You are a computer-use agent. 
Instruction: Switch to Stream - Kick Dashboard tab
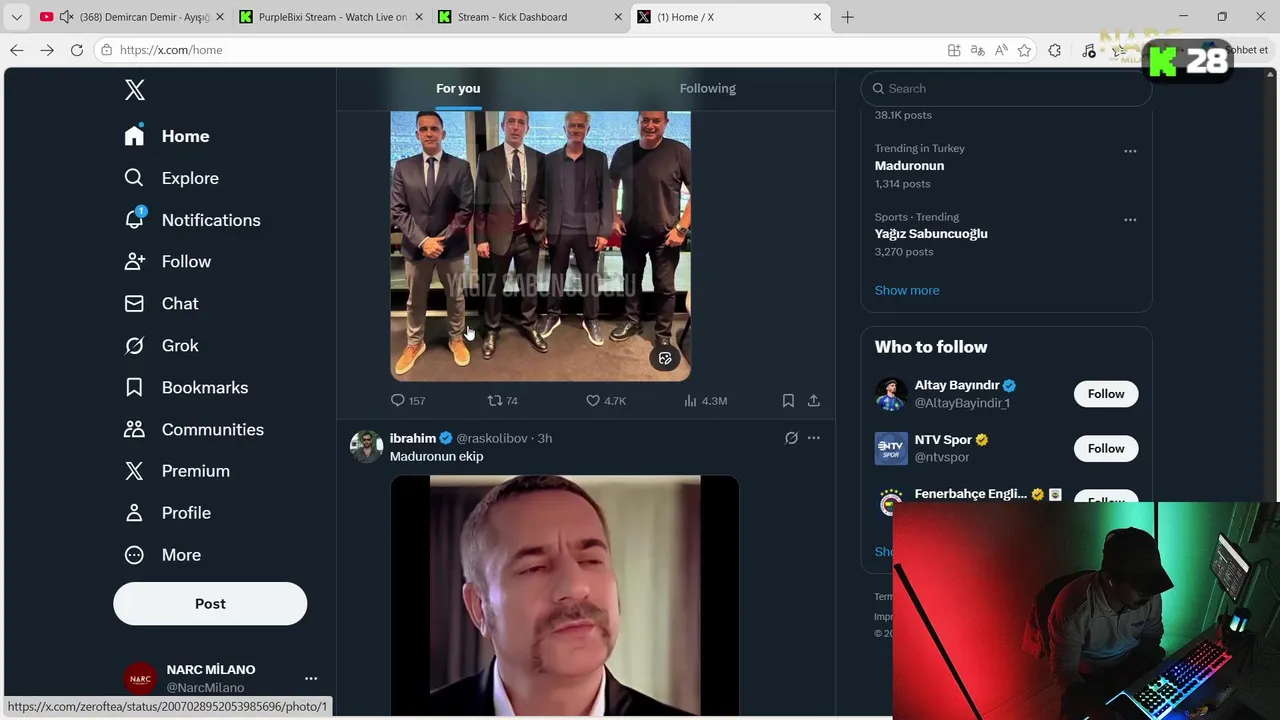[x=531, y=17]
